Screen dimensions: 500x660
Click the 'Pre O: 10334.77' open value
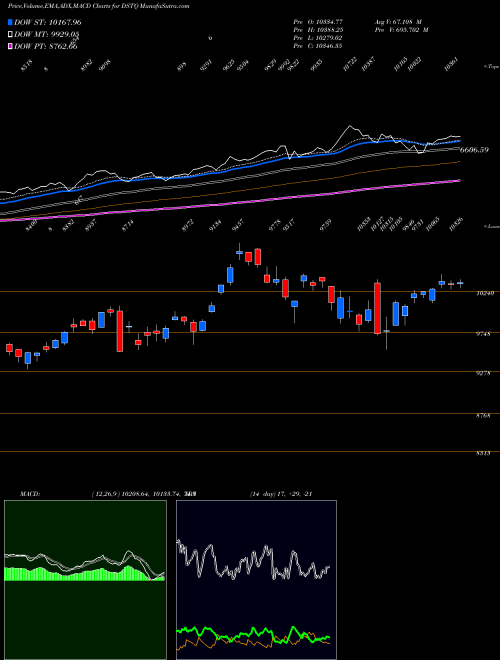click(x=318, y=21)
